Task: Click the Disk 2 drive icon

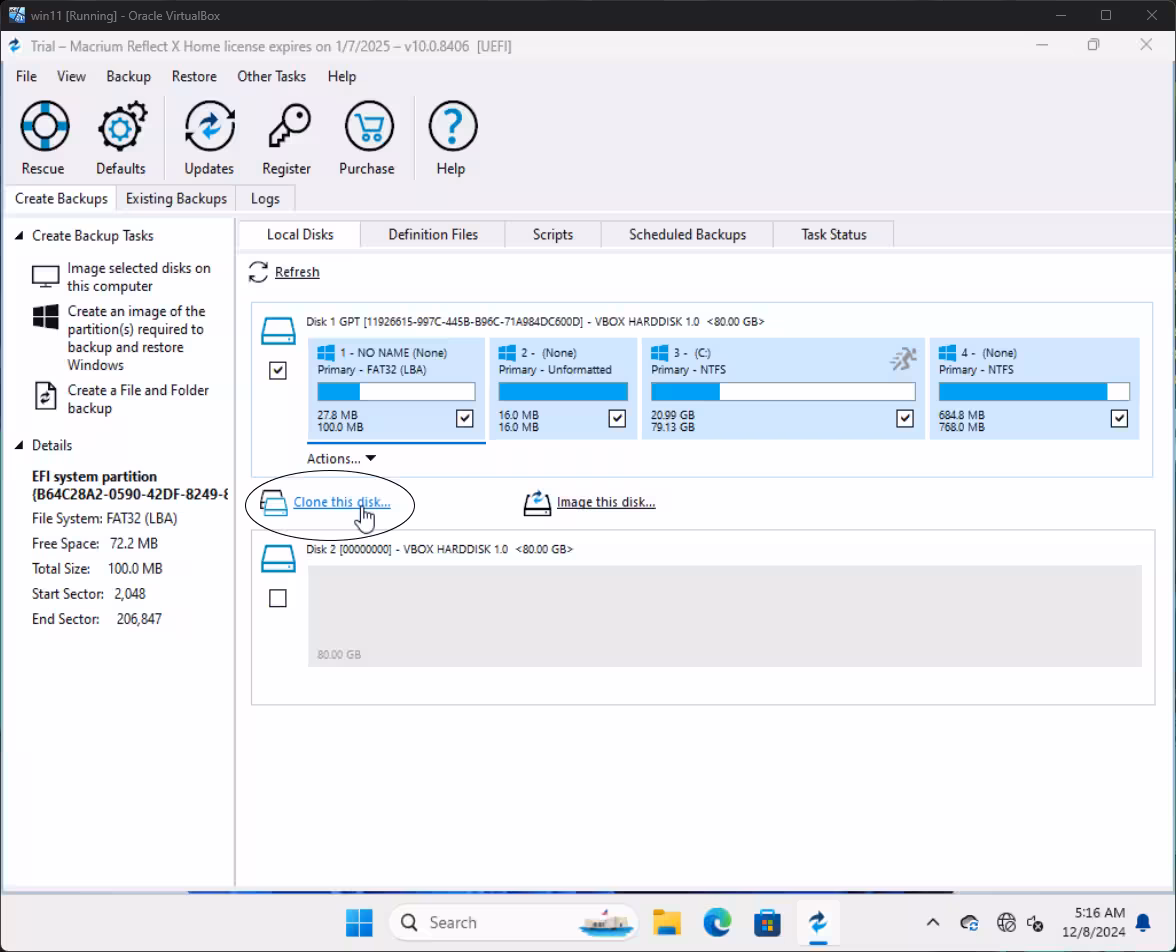Action: [278, 559]
